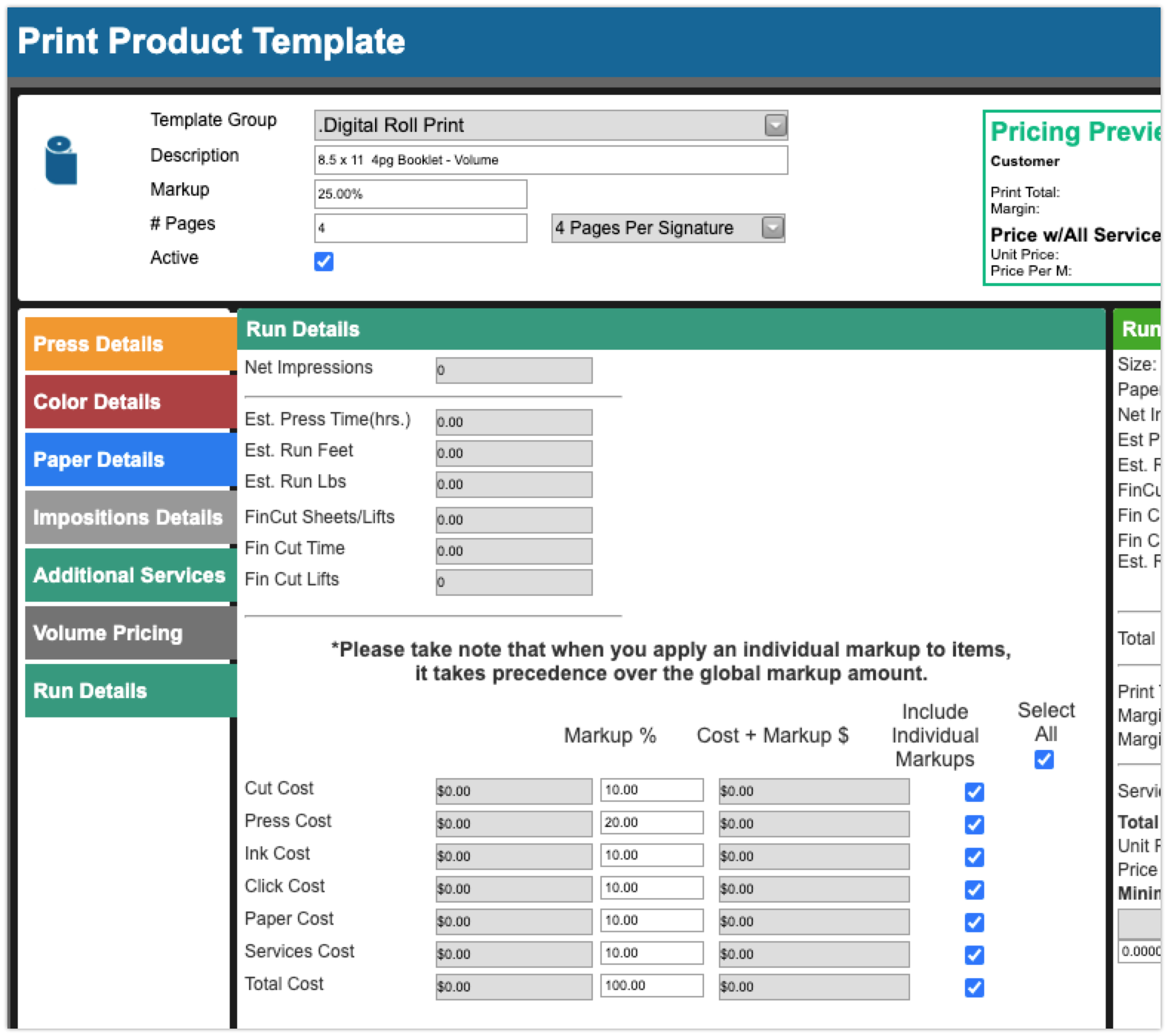Click the Fin Cut Lifts field
The height and width of the screenshot is (1036, 1168).
coord(514,582)
